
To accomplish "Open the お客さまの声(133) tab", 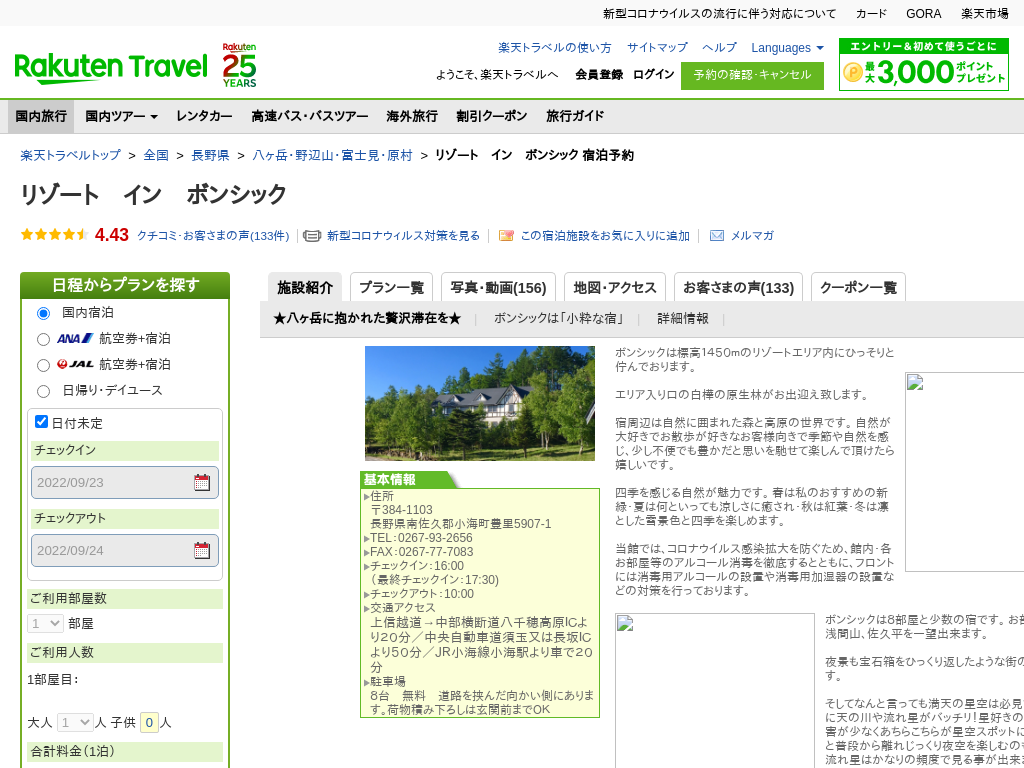I will [x=738, y=287].
